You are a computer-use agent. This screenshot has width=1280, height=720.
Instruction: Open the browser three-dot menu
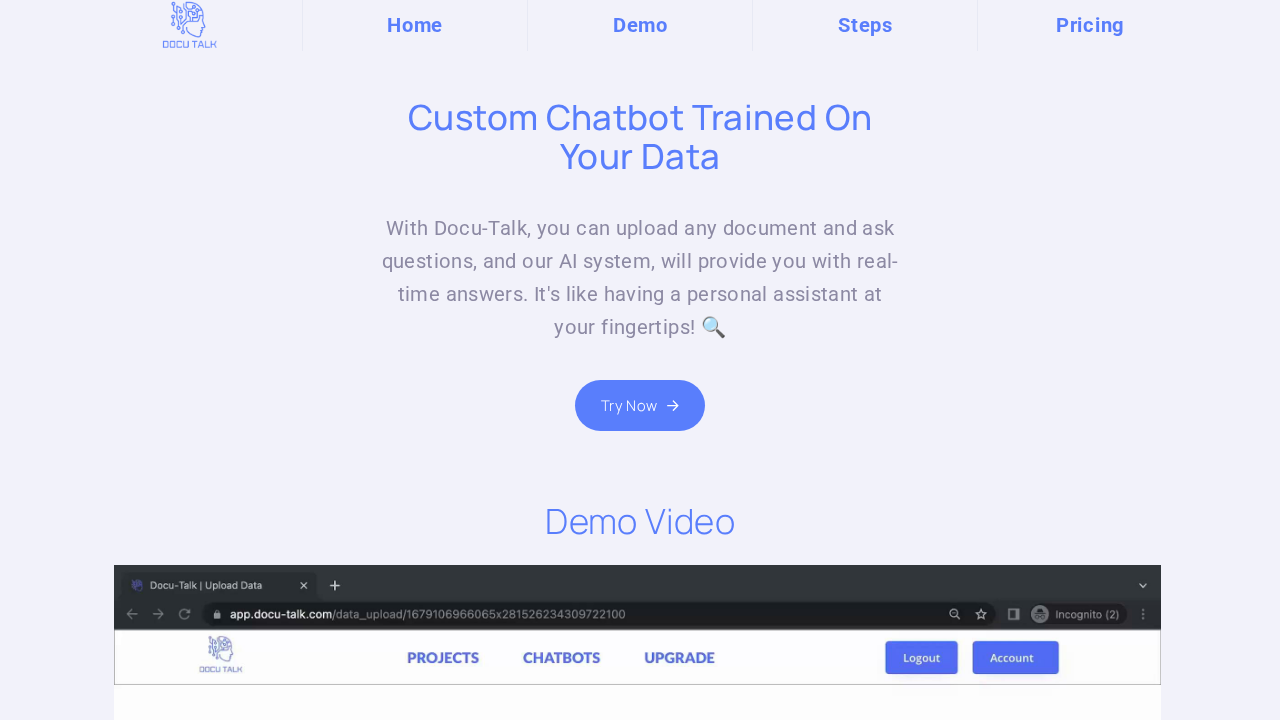point(1143,614)
